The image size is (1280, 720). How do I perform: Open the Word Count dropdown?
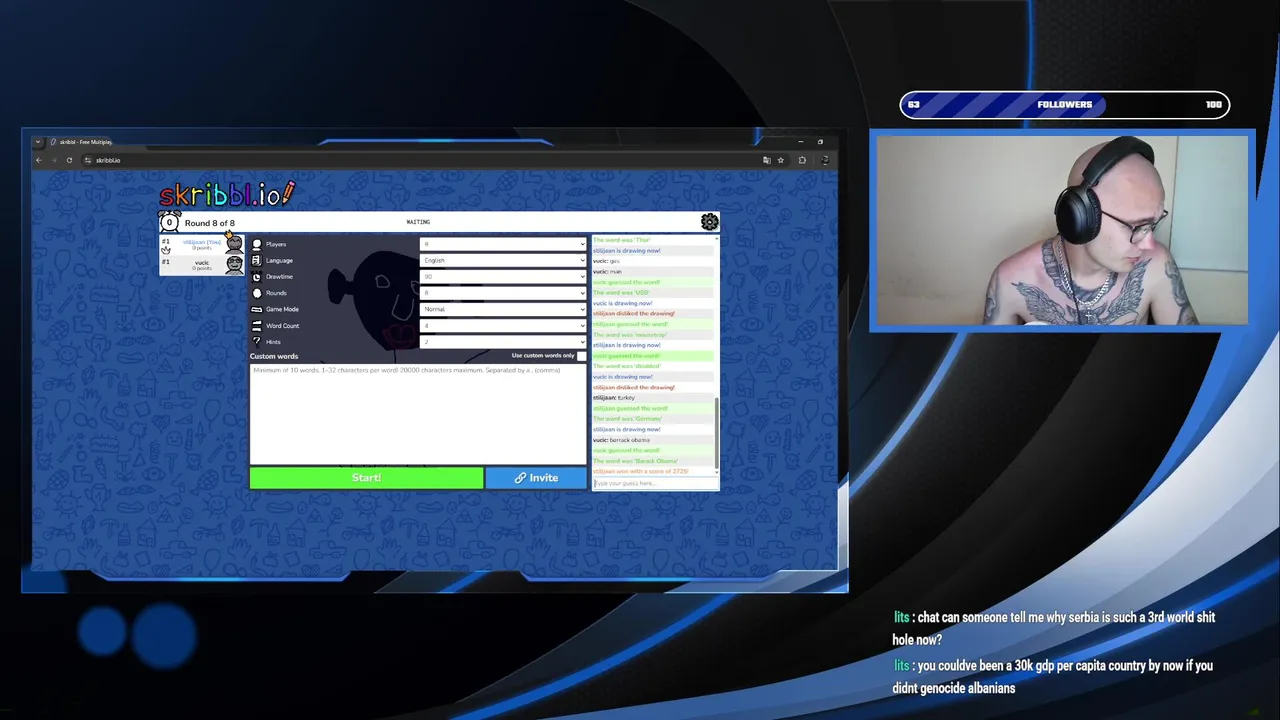click(x=503, y=325)
